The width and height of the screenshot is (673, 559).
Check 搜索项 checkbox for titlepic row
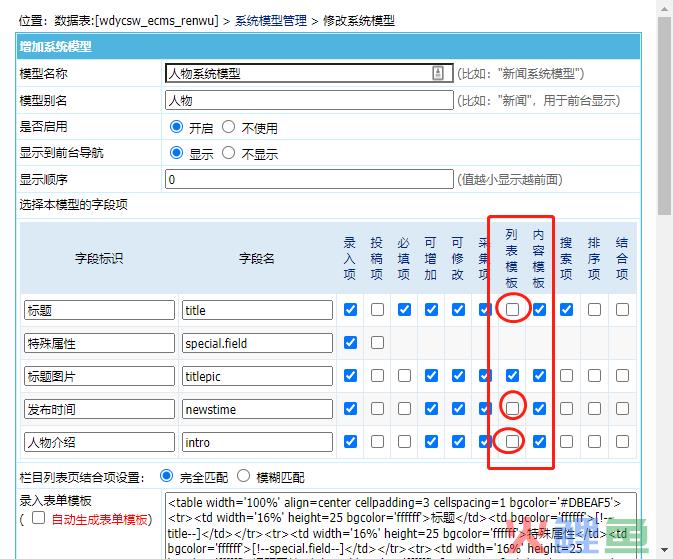tap(567, 376)
